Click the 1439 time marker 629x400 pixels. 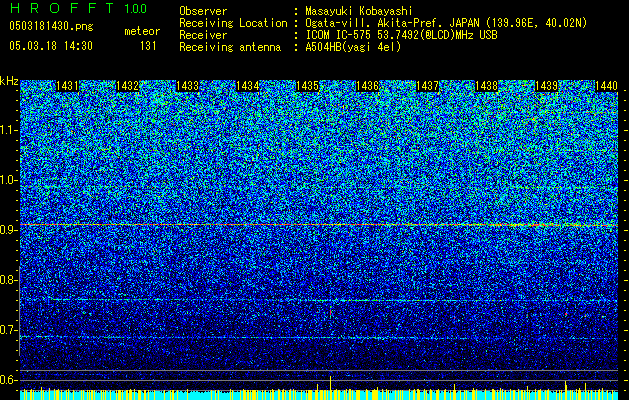(546, 86)
